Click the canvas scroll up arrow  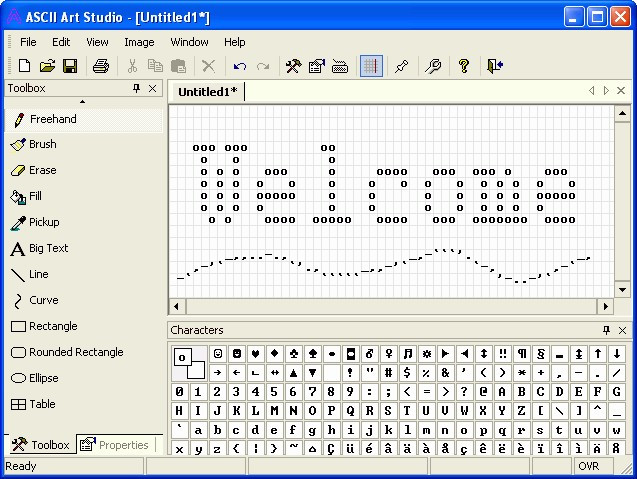pyautogui.click(x=622, y=113)
